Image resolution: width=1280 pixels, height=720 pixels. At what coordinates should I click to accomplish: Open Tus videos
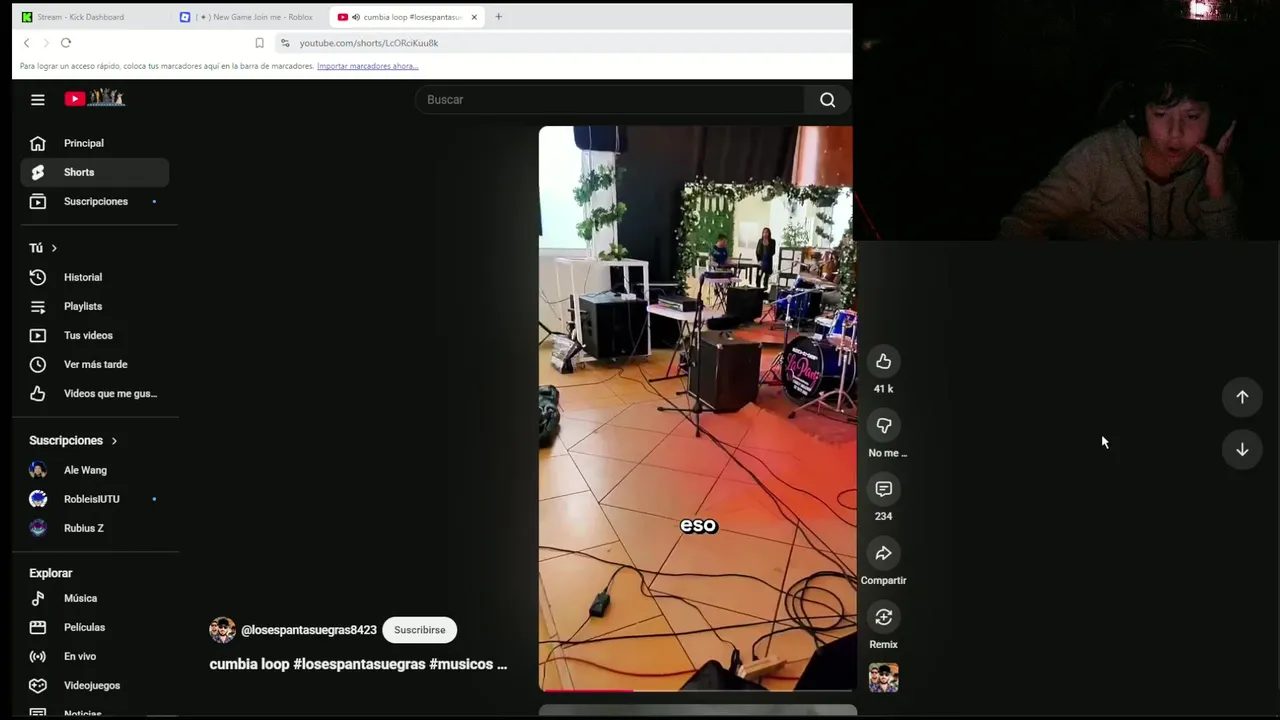point(95,335)
